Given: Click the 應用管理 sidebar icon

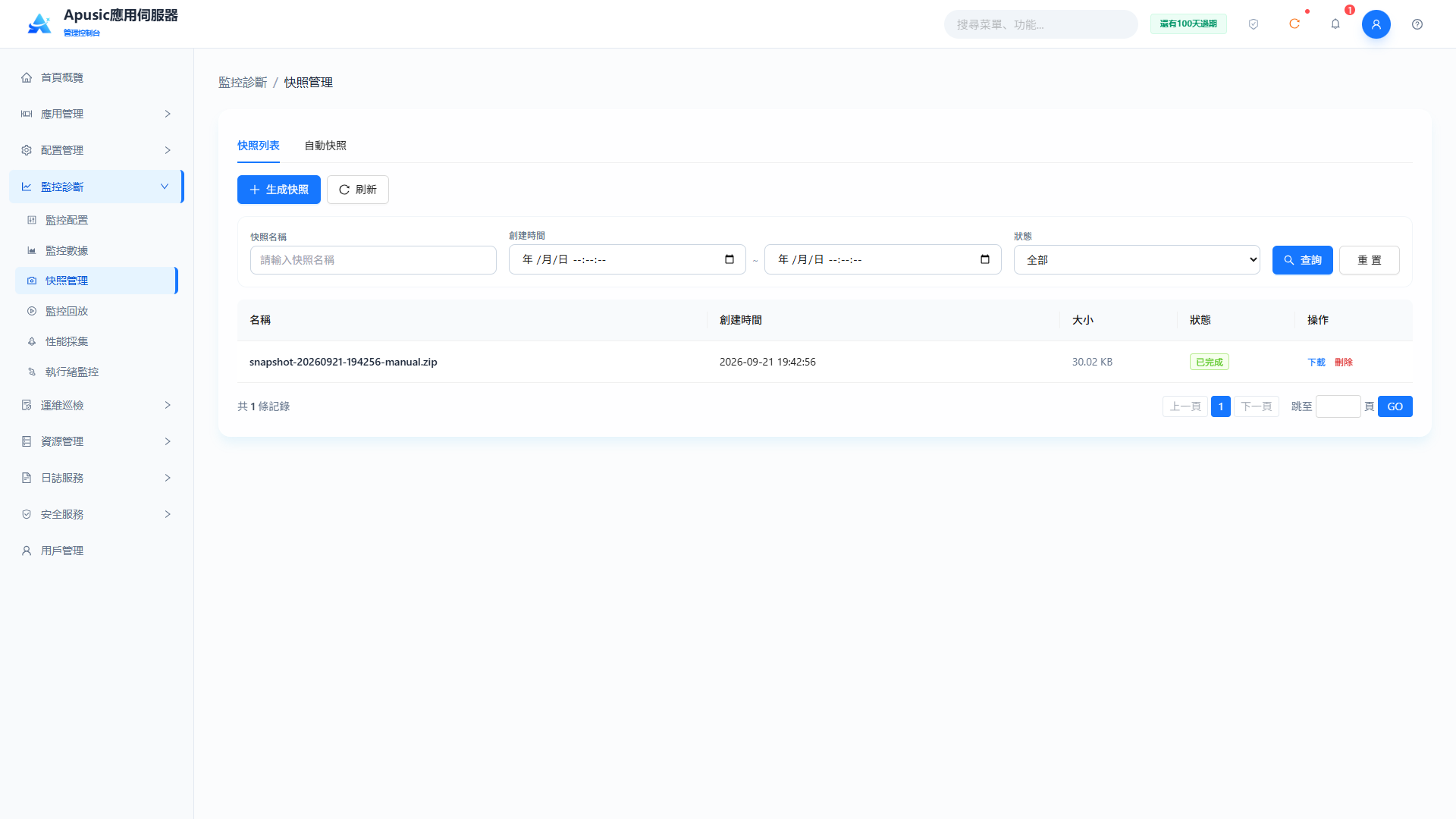Looking at the screenshot, I should click(x=27, y=114).
